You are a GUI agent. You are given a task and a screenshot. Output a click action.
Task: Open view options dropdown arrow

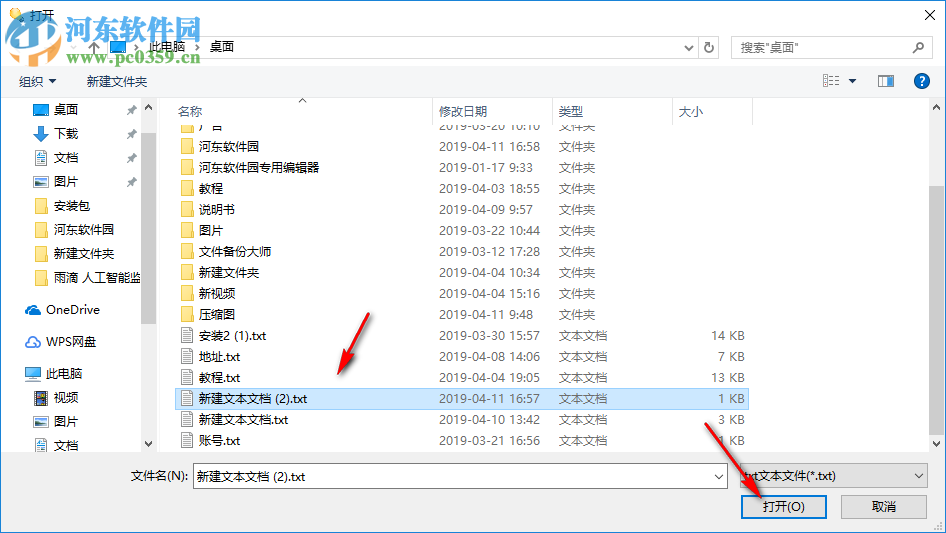[x=852, y=81]
